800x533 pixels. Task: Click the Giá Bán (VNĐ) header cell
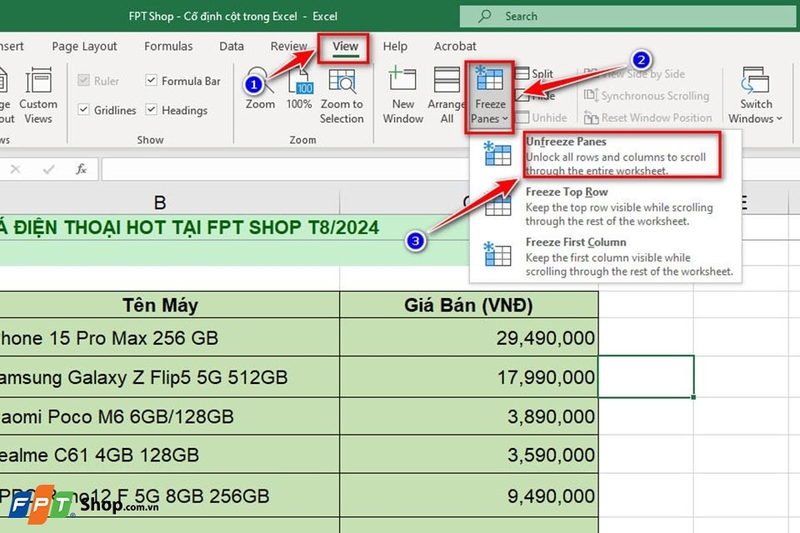(x=469, y=305)
